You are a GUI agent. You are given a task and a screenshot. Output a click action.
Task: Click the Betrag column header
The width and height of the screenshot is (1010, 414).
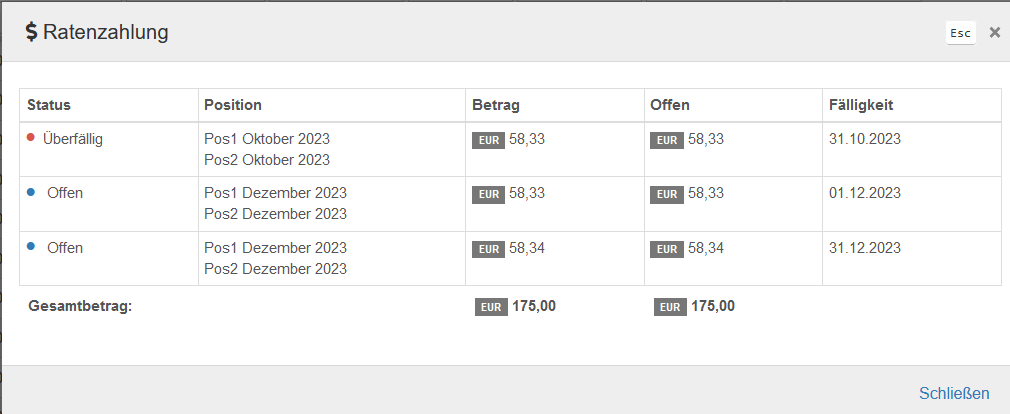pos(496,105)
